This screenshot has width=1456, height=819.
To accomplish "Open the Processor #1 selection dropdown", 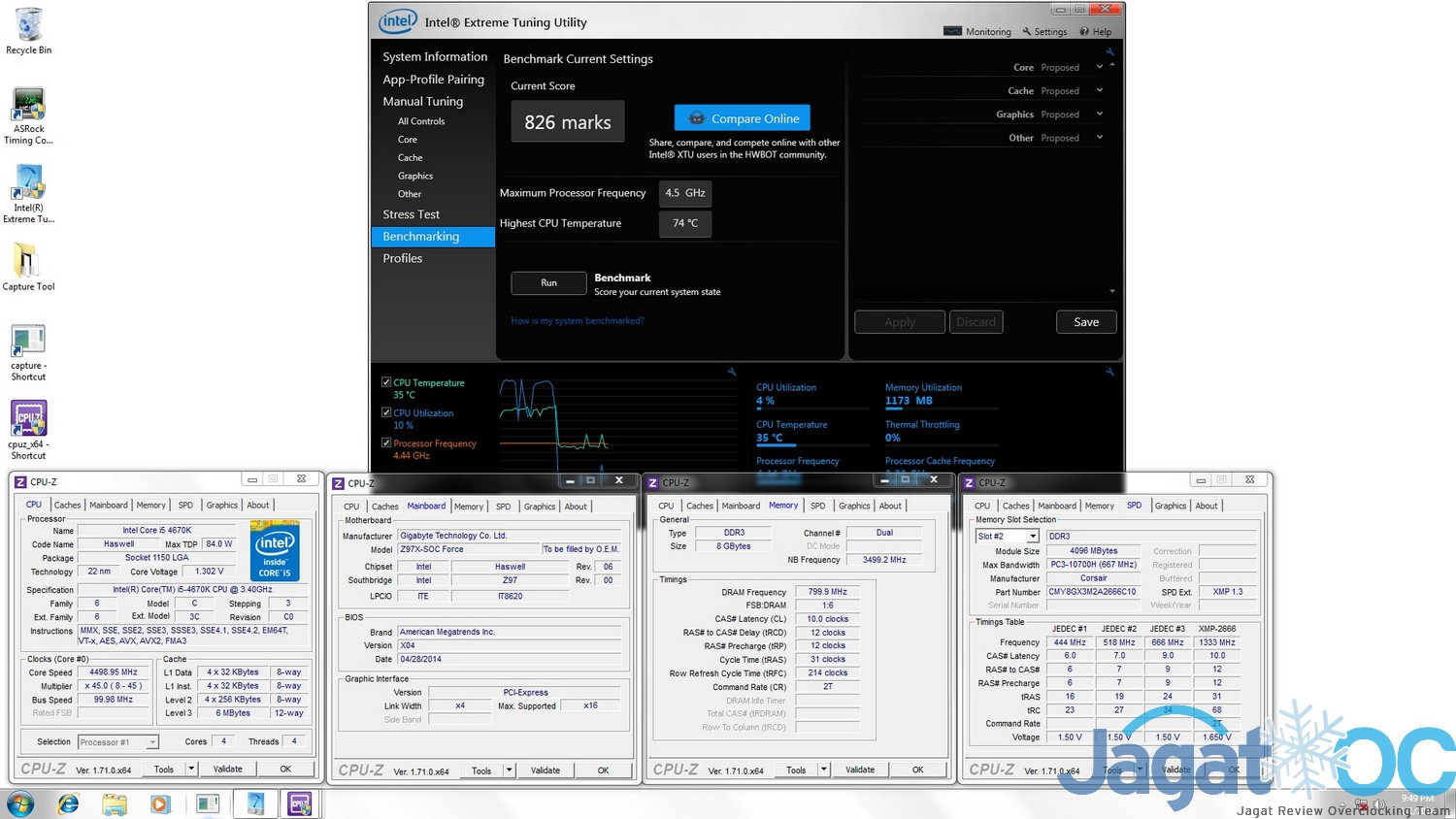I will [152, 742].
